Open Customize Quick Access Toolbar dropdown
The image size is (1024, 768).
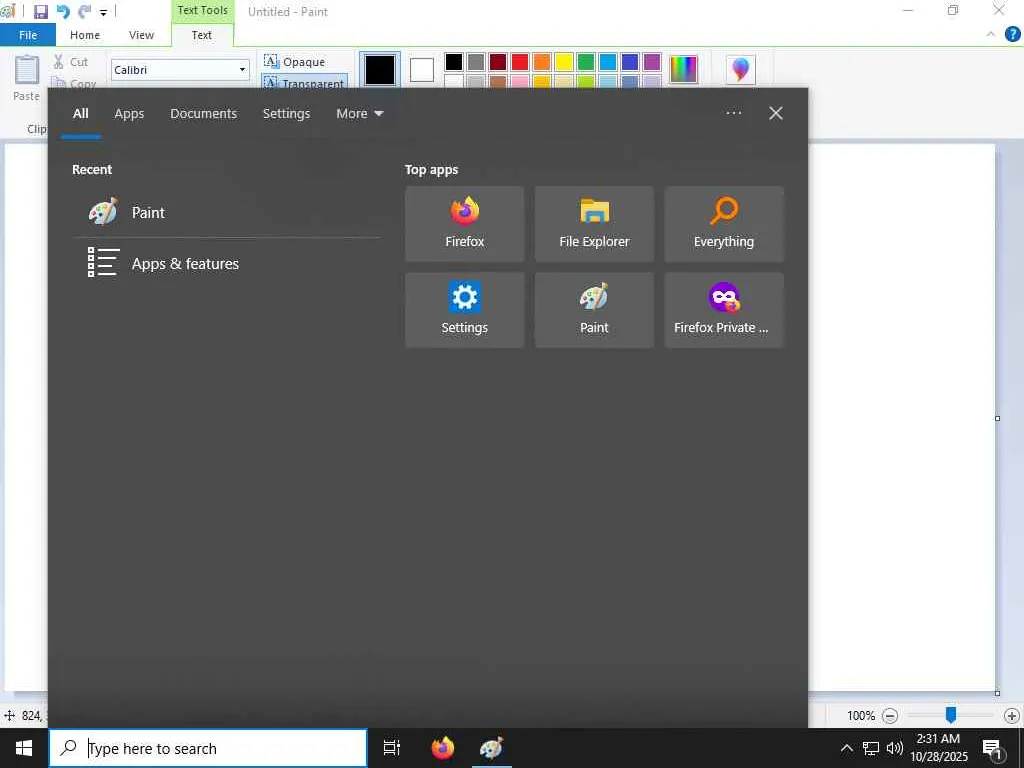point(103,12)
